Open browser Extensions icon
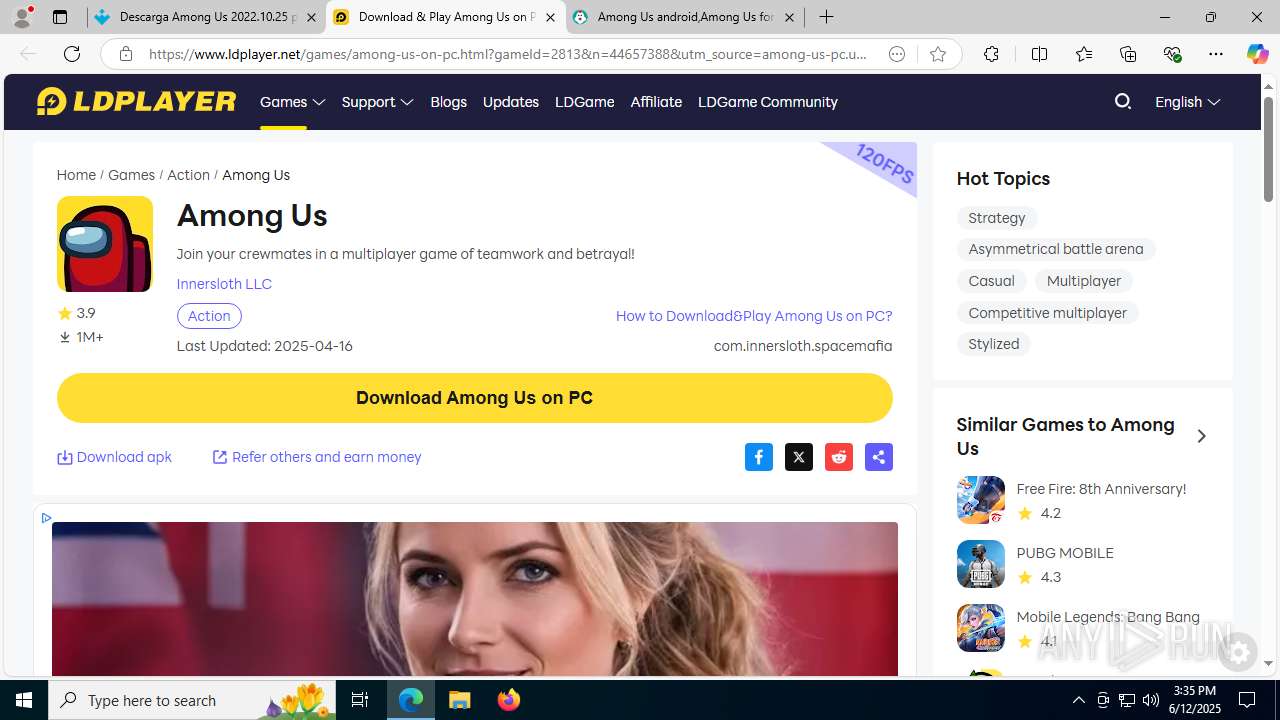Screen dimensions: 1280x720 991,54
